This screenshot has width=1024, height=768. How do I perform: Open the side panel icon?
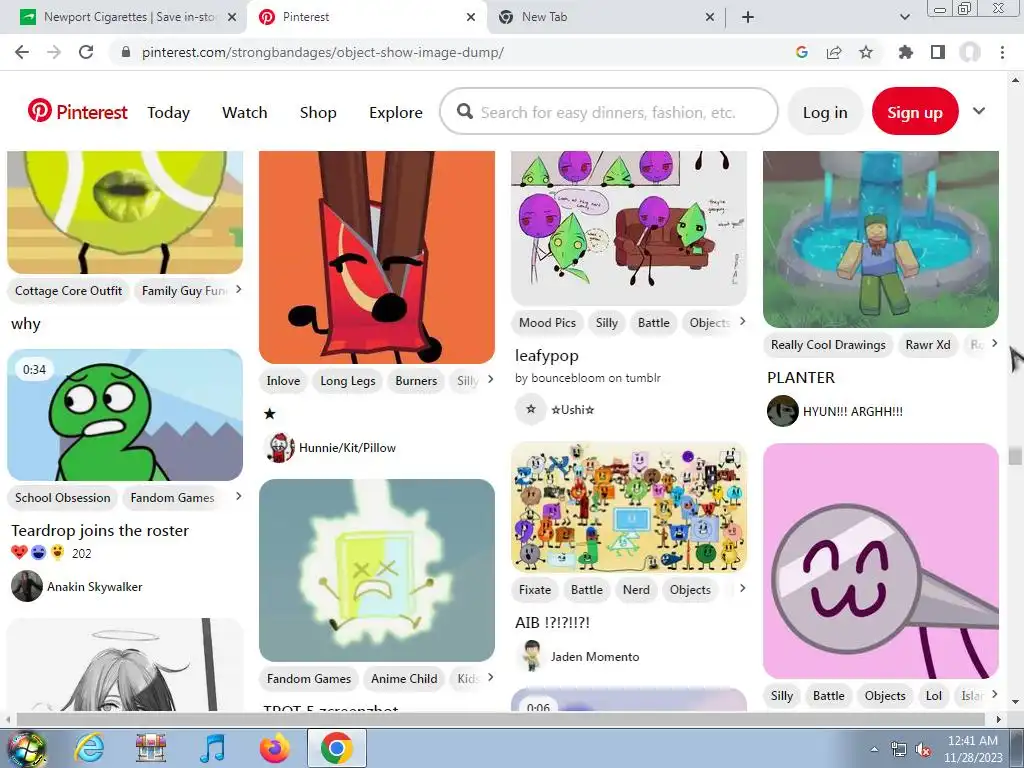(938, 52)
